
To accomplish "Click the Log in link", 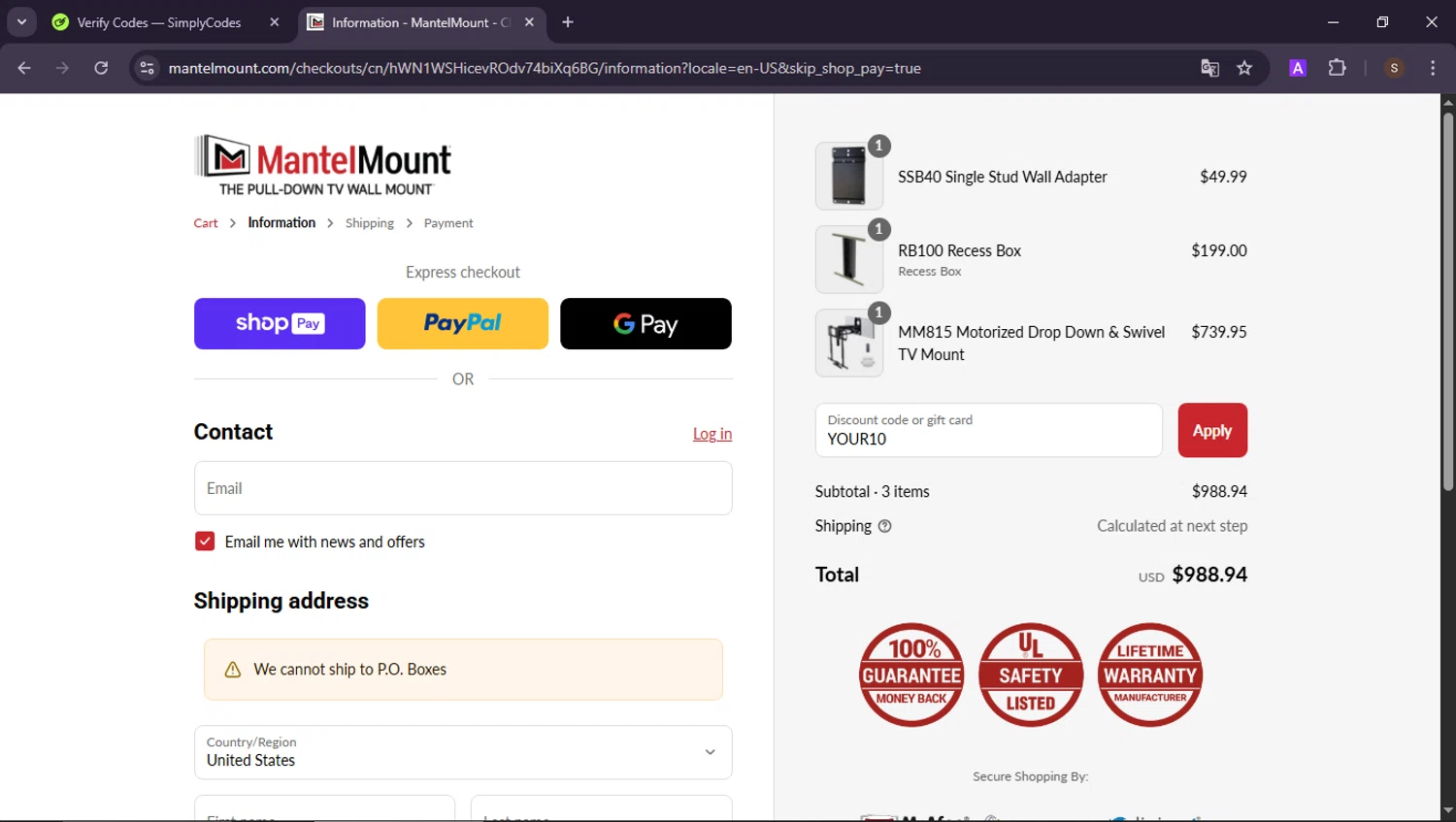I will point(712,434).
